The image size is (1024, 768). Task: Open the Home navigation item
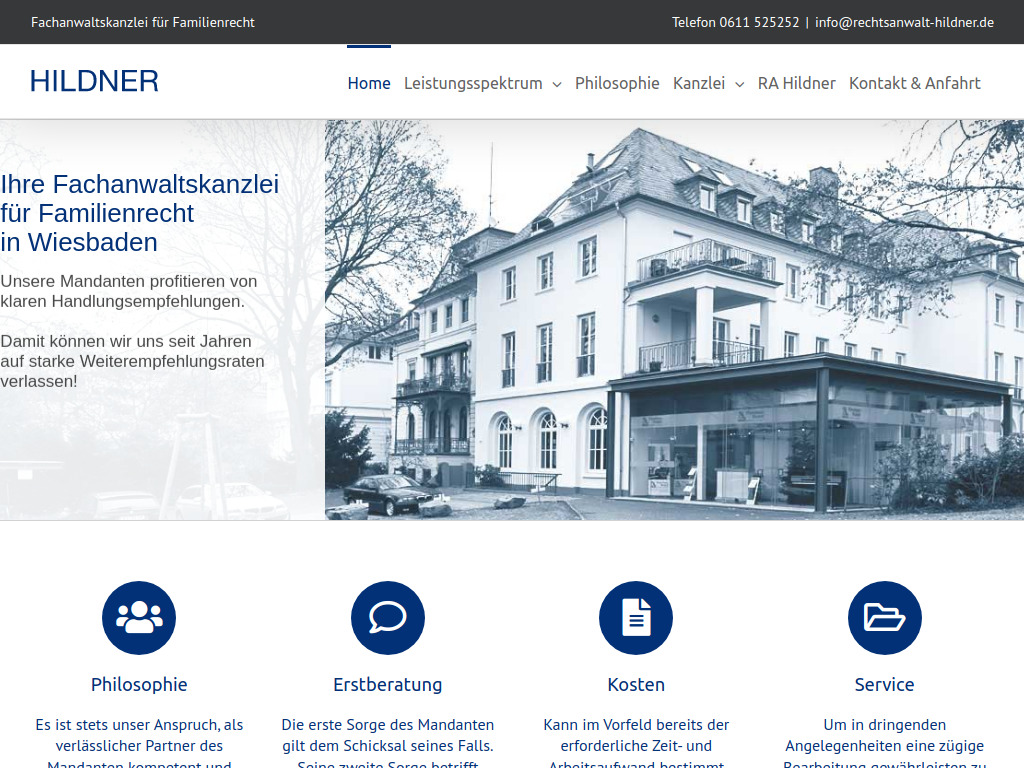tap(369, 83)
